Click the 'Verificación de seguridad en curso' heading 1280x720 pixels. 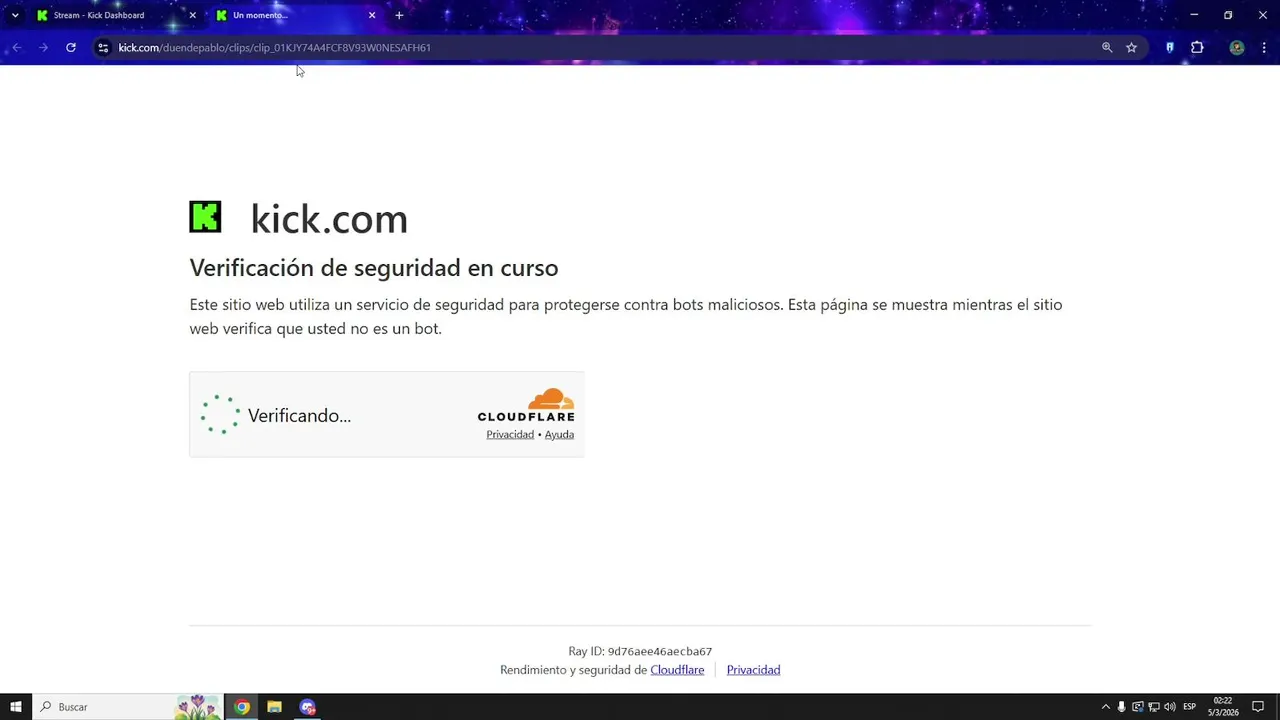[x=374, y=268]
